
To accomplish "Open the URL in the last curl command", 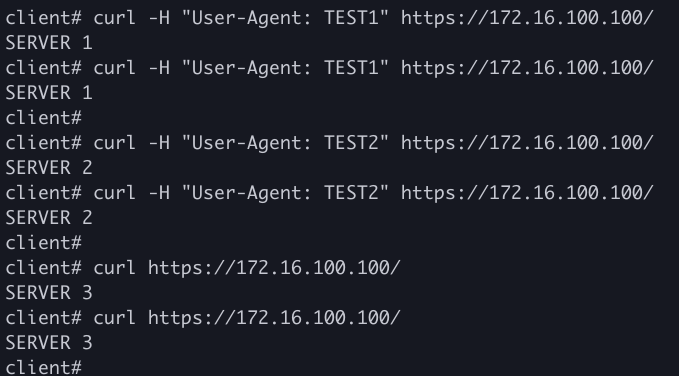I will click(x=274, y=318).
